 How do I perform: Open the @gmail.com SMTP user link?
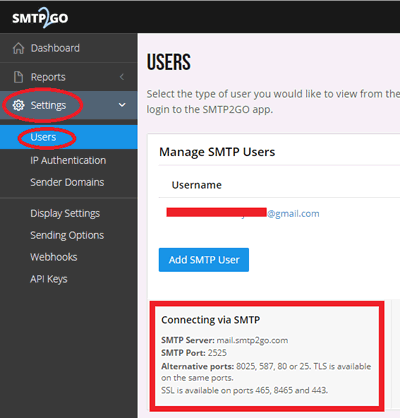[243, 213]
